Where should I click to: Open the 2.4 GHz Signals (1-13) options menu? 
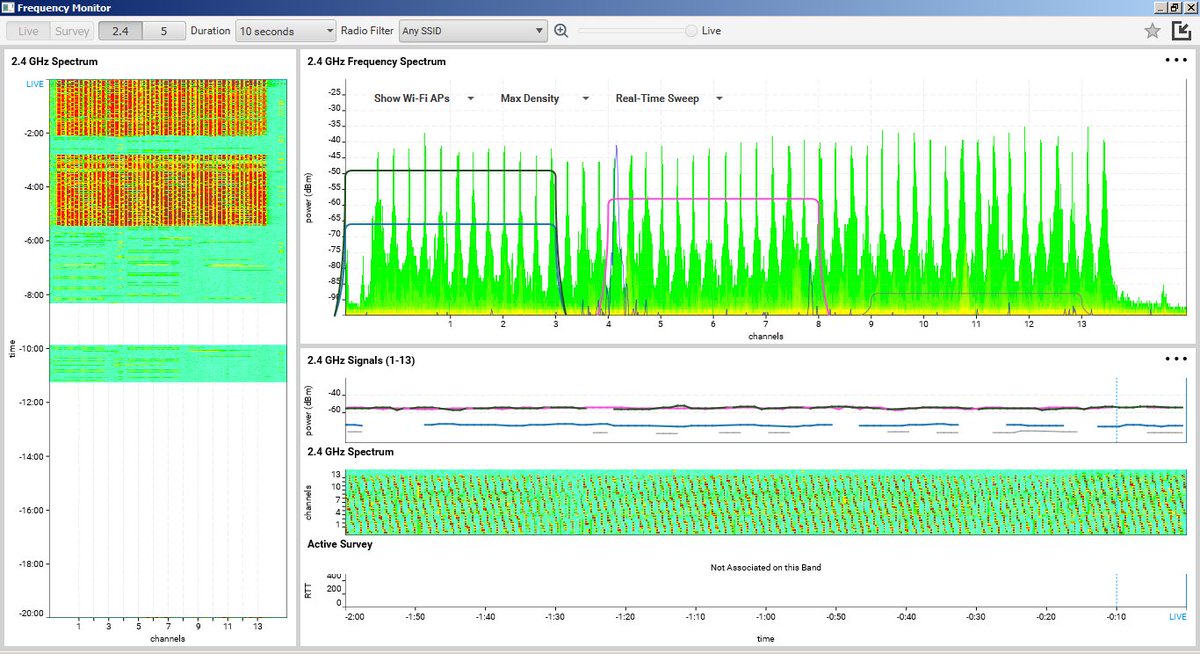pyautogui.click(x=1175, y=359)
